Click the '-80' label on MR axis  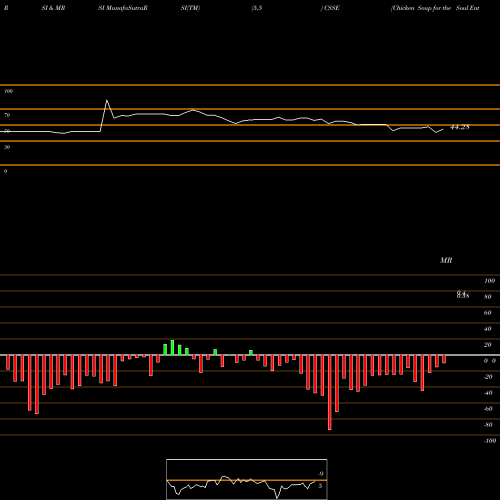pos(488,425)
